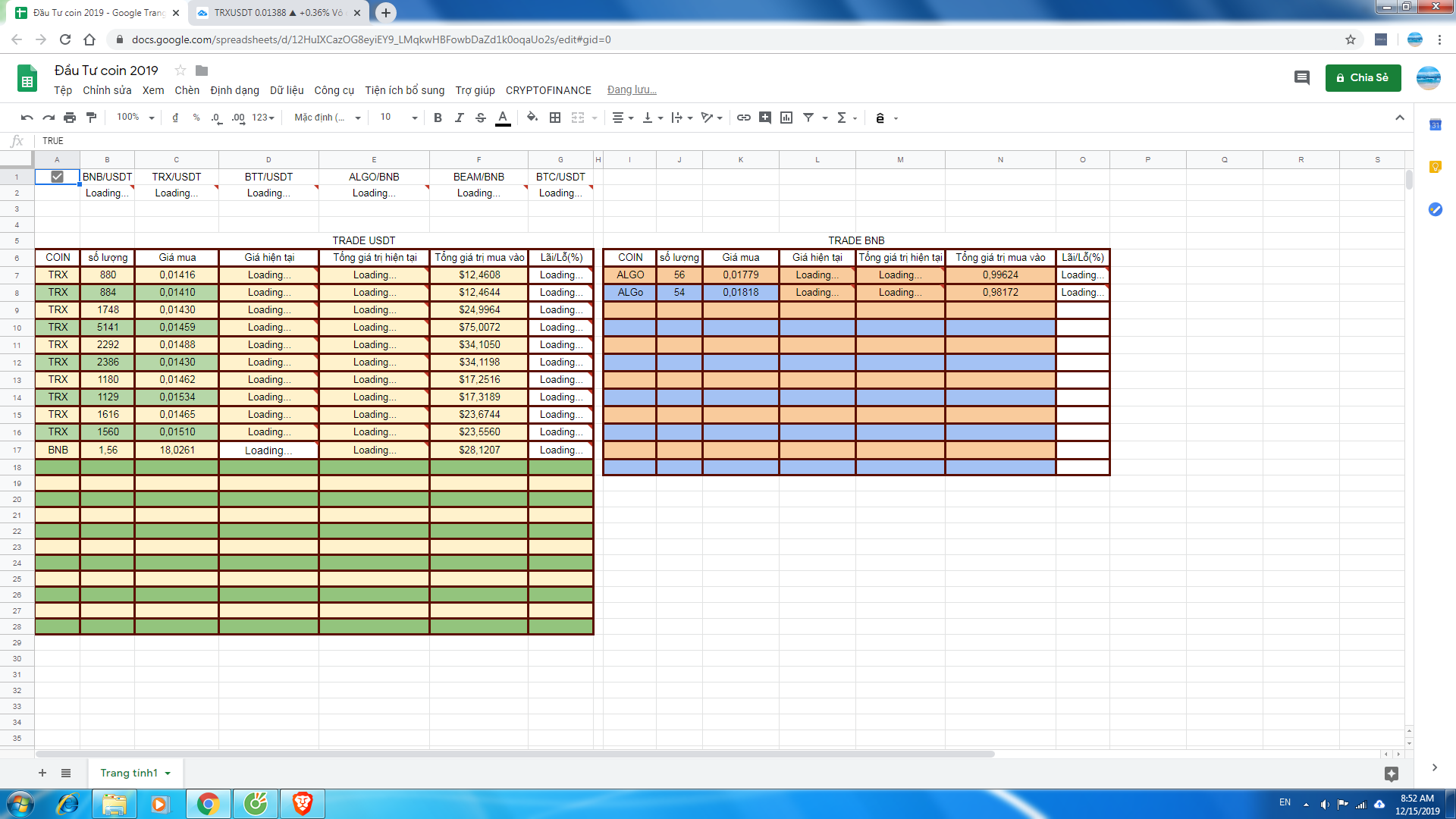Open the Windows Start menu
Image resolution: width=1456 pixels, height=819 pixels.
[x=20, y=804]
